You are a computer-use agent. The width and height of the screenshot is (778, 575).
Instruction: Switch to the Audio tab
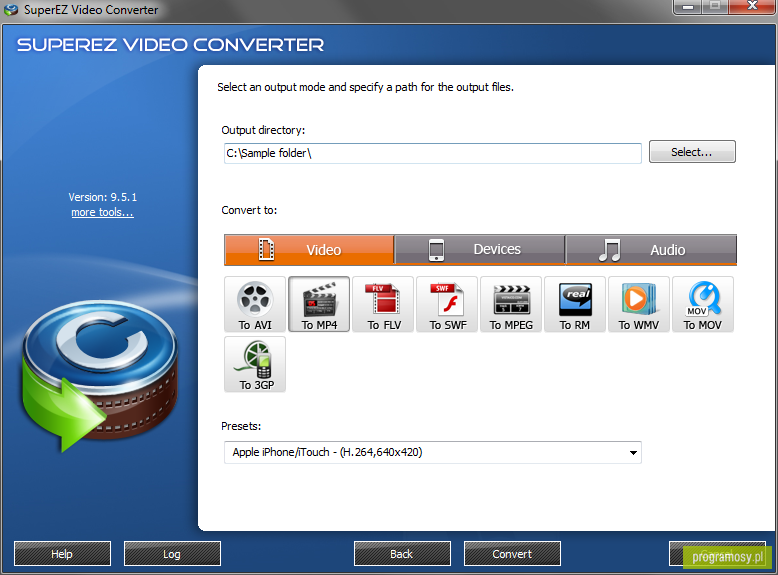[651, 250]
